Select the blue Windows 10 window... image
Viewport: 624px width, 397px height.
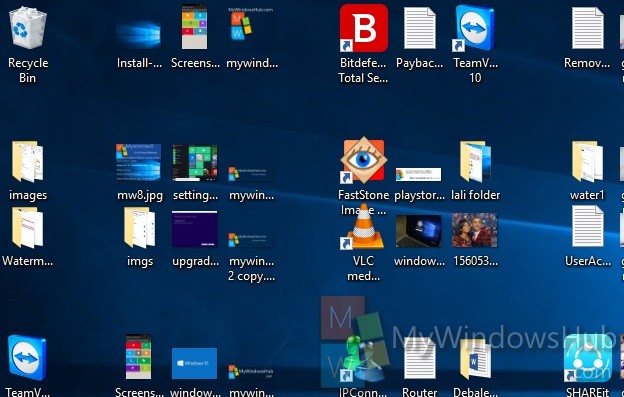pos(195,364)
